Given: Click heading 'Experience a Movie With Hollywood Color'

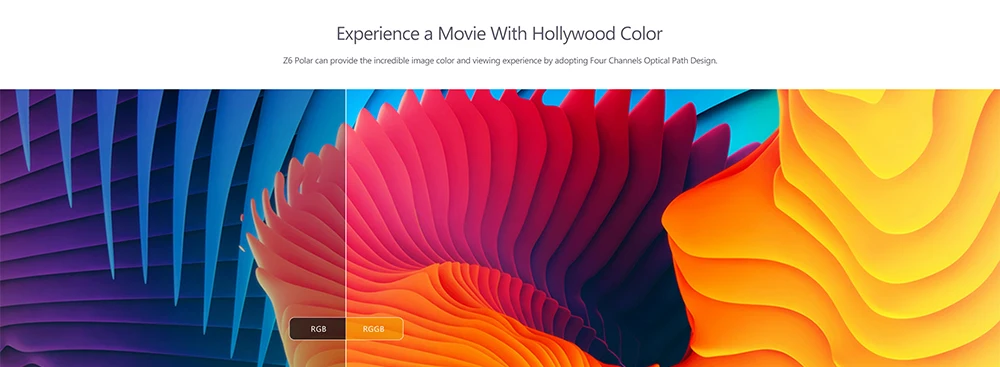Looking at the screenshot, I should pyautogui.click(x=499, y=33).
